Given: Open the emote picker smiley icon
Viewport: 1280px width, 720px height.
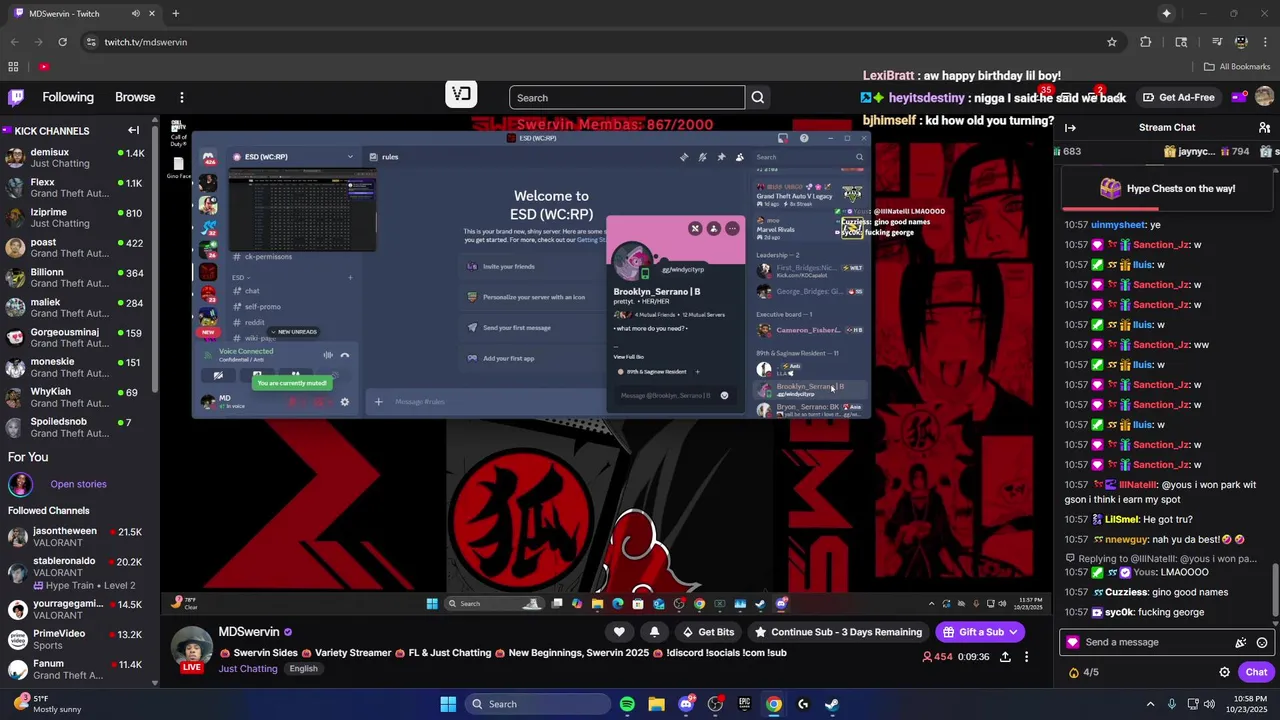Looking at the screenshot, I should click(x=1262, y=643).
